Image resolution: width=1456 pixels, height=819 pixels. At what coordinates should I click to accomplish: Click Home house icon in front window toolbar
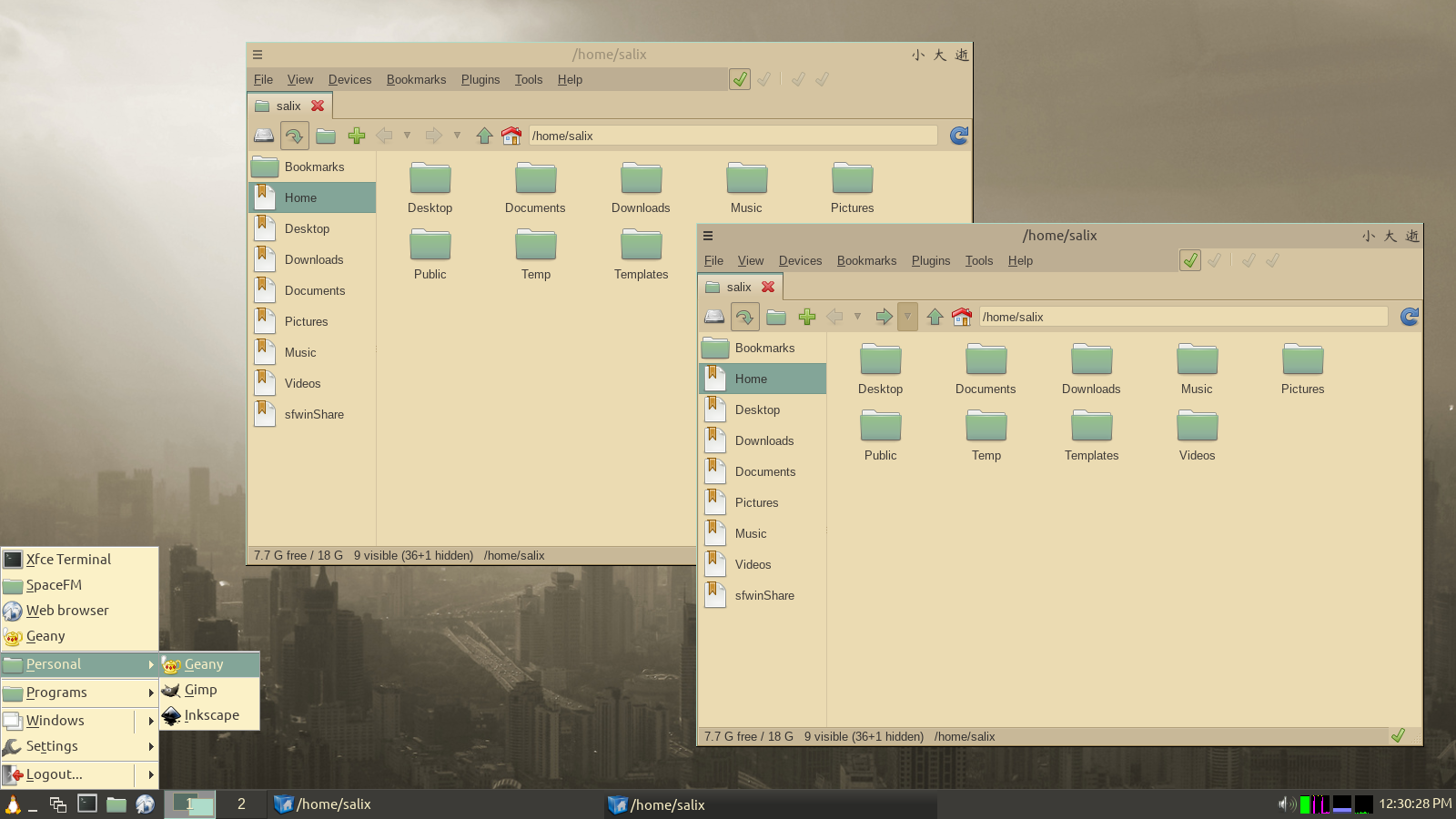point(962,317)
